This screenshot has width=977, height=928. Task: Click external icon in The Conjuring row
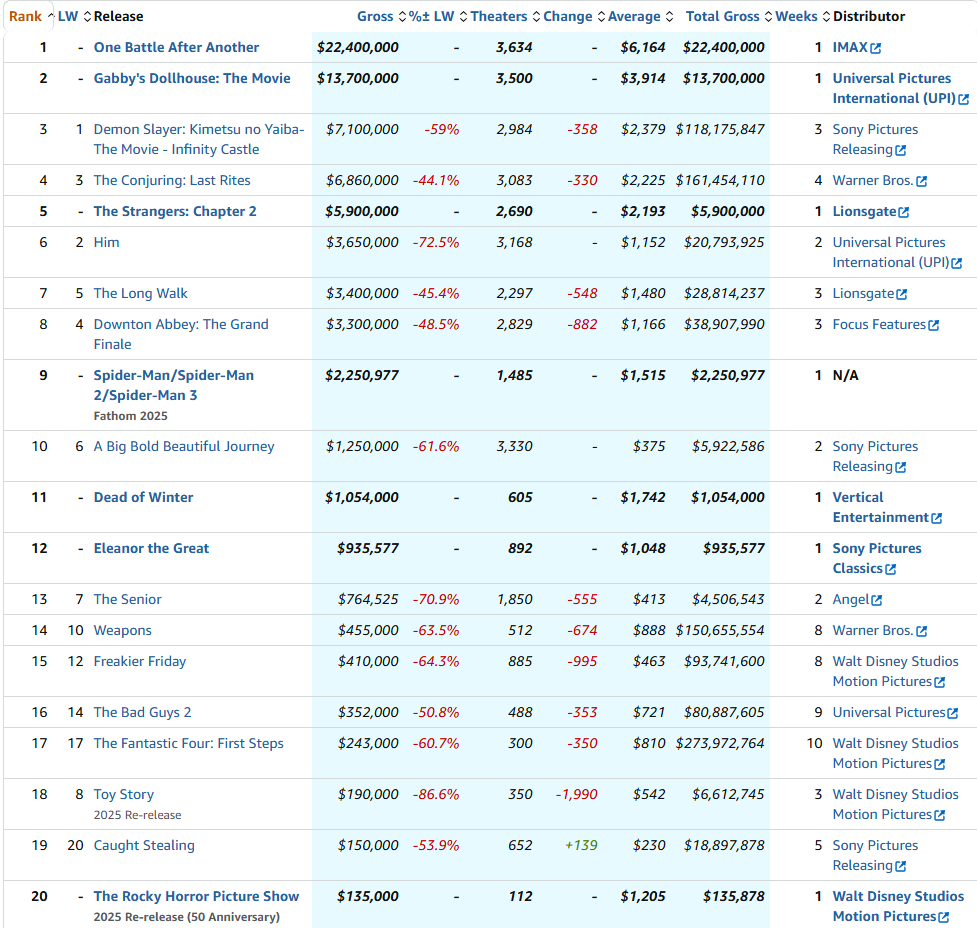tap(922, 182)
